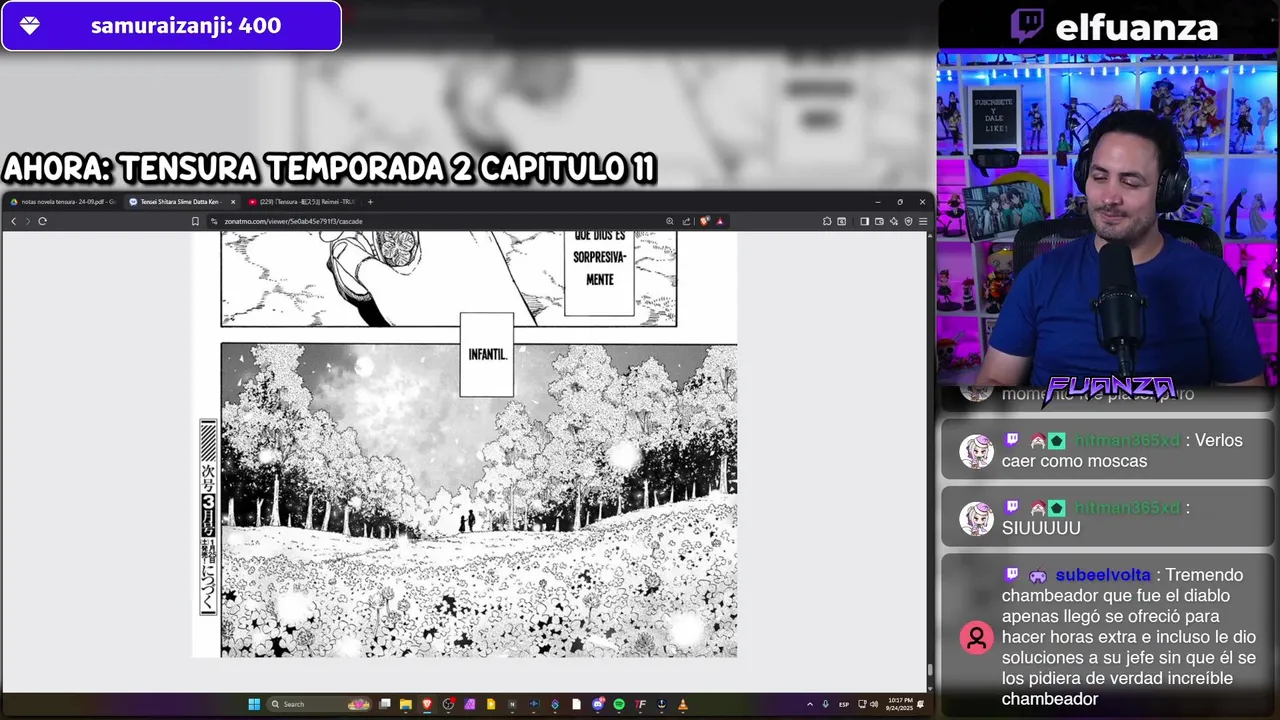Switch to the Tensura Reimei YouTube tab
This screenshot has height=720, width=1280.
pos(301,202)
